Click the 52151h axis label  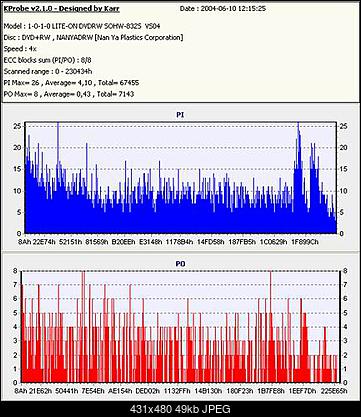click(x=70, y=242)
